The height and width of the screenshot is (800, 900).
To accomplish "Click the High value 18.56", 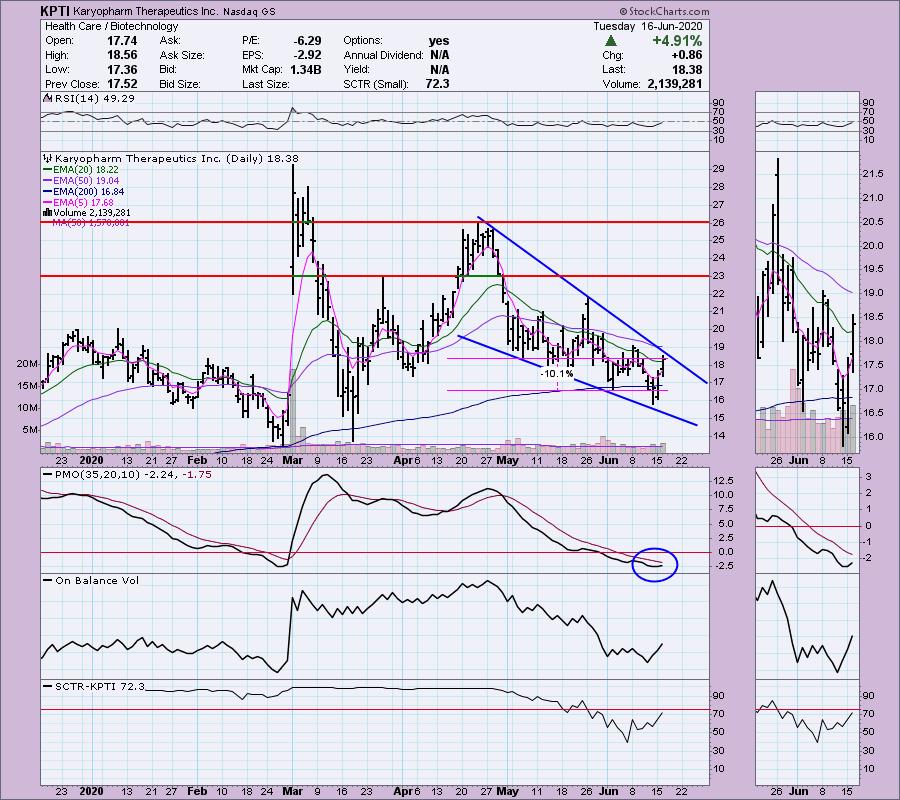I will pyautogui.click(x=122, y=55).
